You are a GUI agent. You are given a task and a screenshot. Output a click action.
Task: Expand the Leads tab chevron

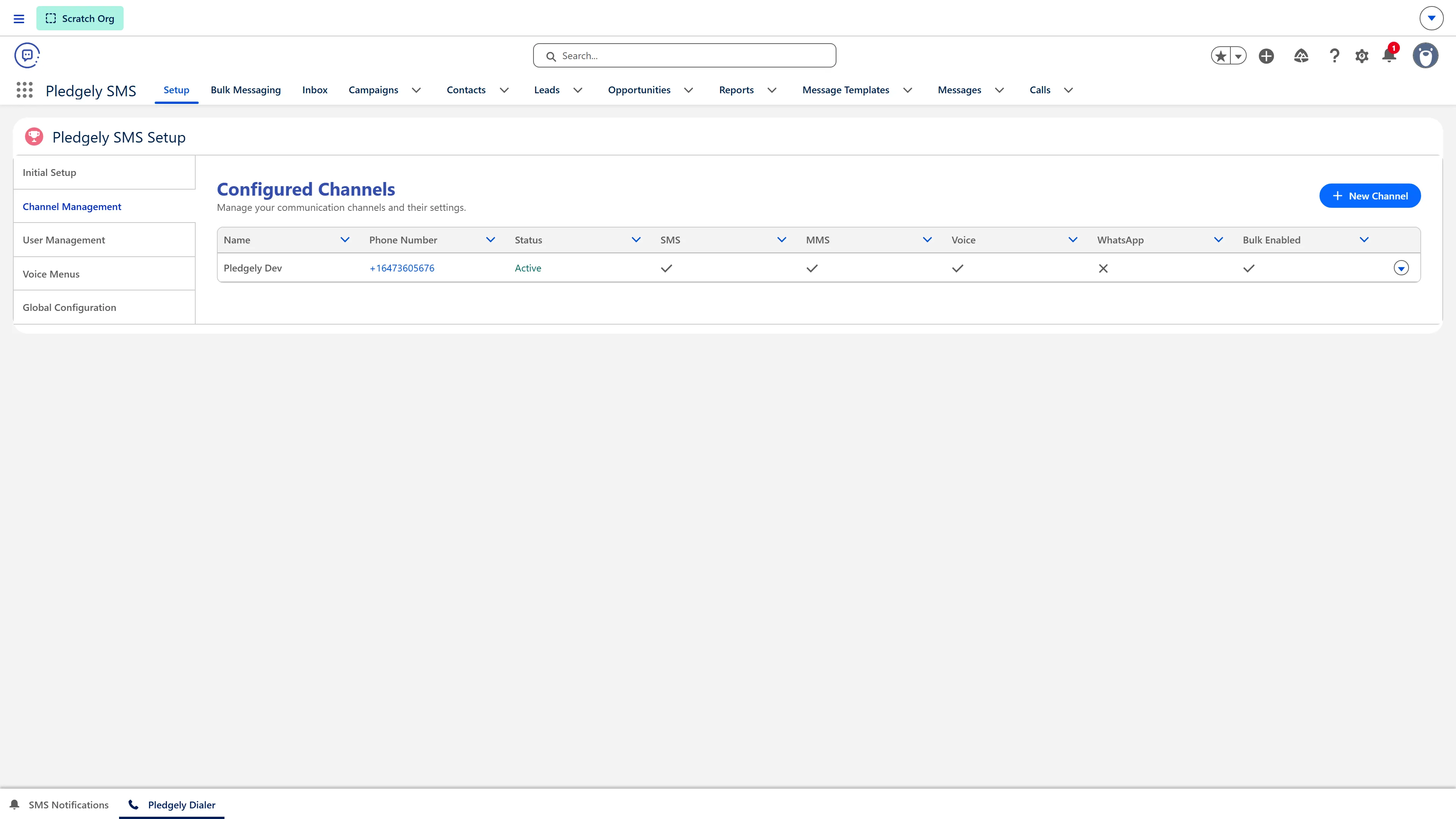click(x=577, y=90)
